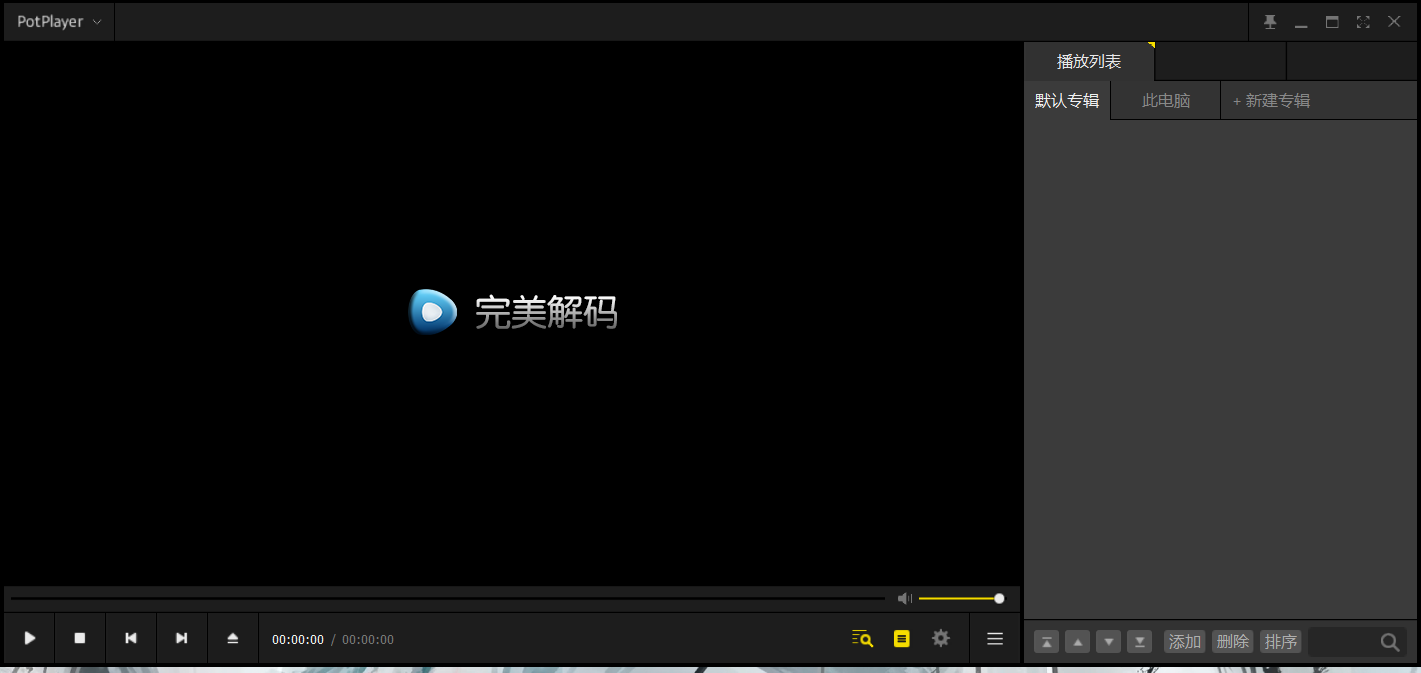Move playlist item to bottom arrow
The width and height of the screenshot is (1421, 673).
tap(1139, 641)
